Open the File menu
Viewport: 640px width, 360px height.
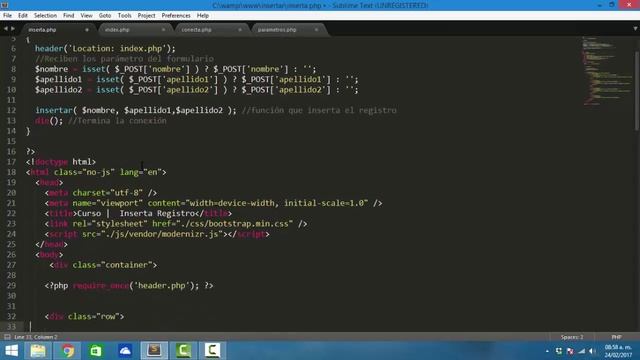pyautogui.click(x=7, y=16)
